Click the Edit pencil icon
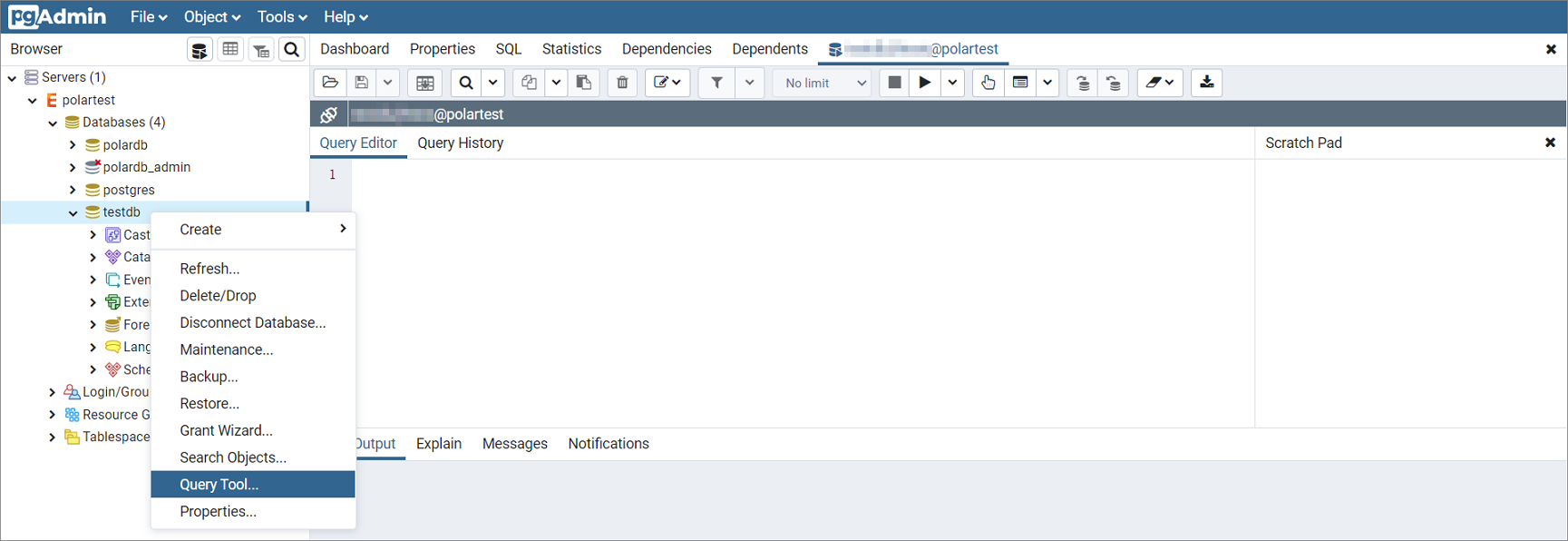Screen dimensions: 1568x541 tap(667, 83)
